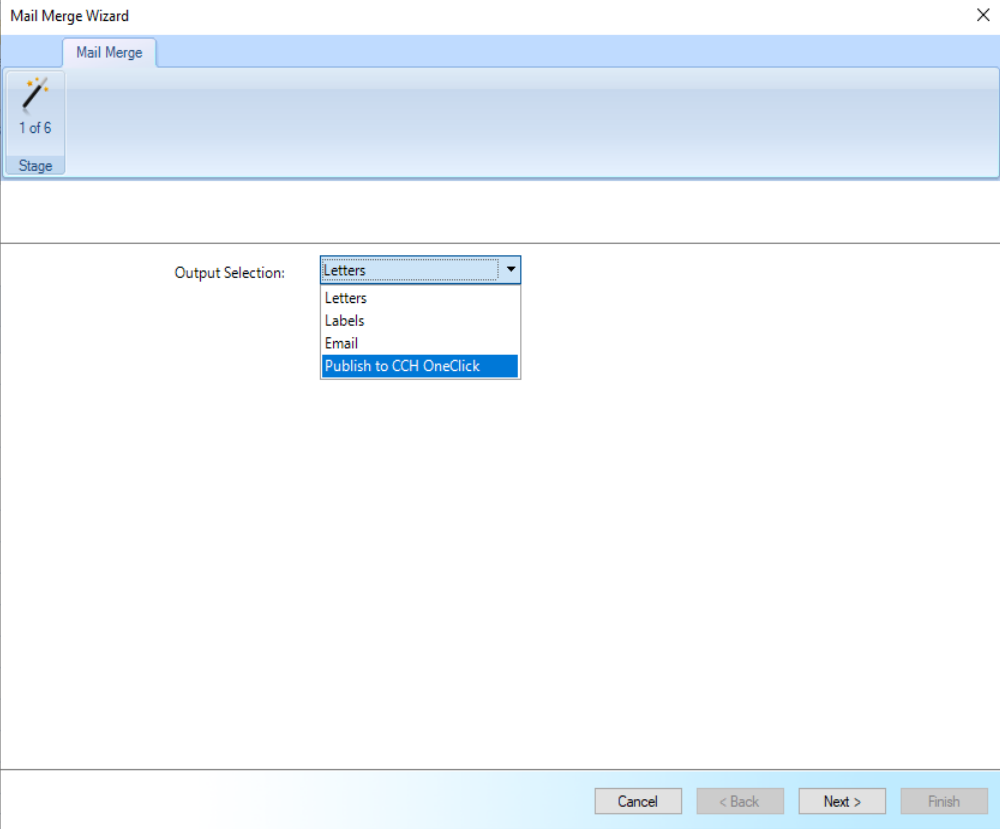This screenshot has height=829, width=1000.
Task: Switch to the Mail Merge tab
Action: click(109, 52)
